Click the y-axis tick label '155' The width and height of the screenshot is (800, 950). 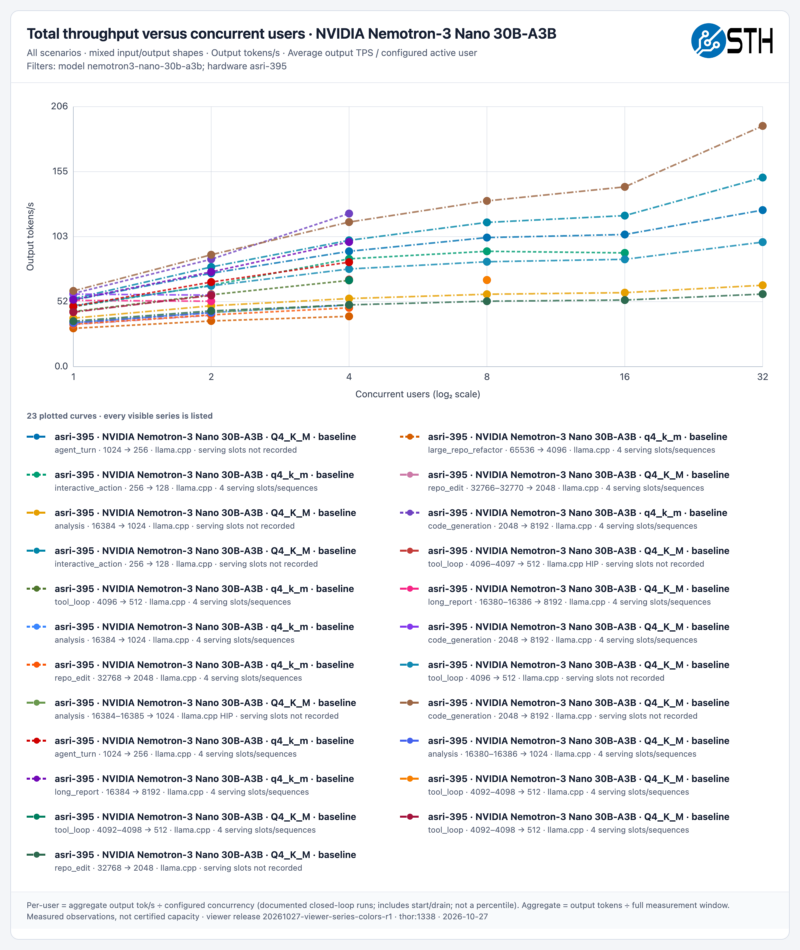coord(59,171)
